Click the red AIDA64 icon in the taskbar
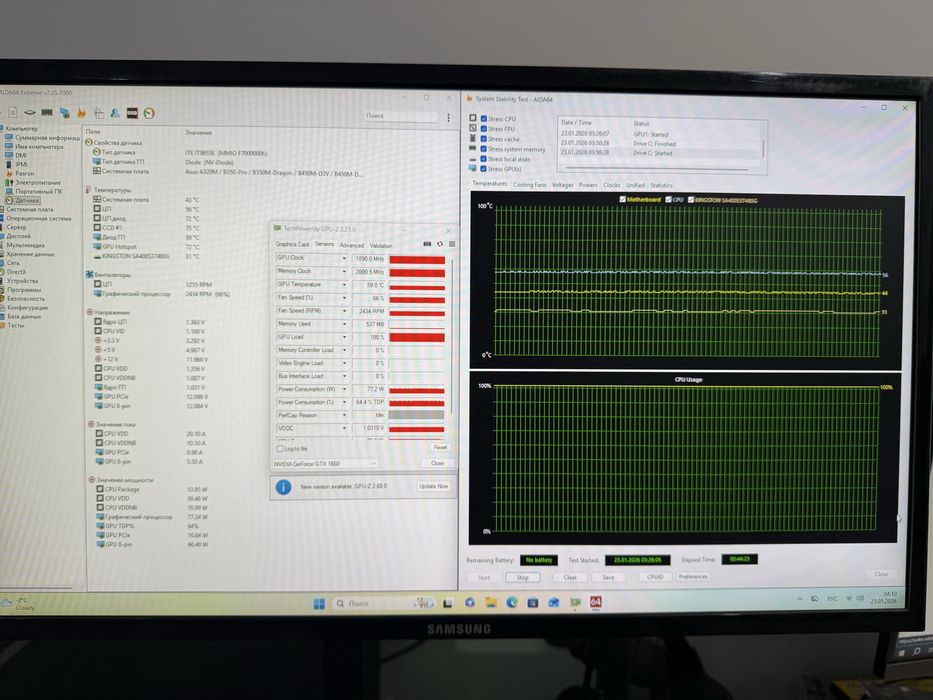Image resolution: width=933 pixels, height=700 pixels. [596, 602]
